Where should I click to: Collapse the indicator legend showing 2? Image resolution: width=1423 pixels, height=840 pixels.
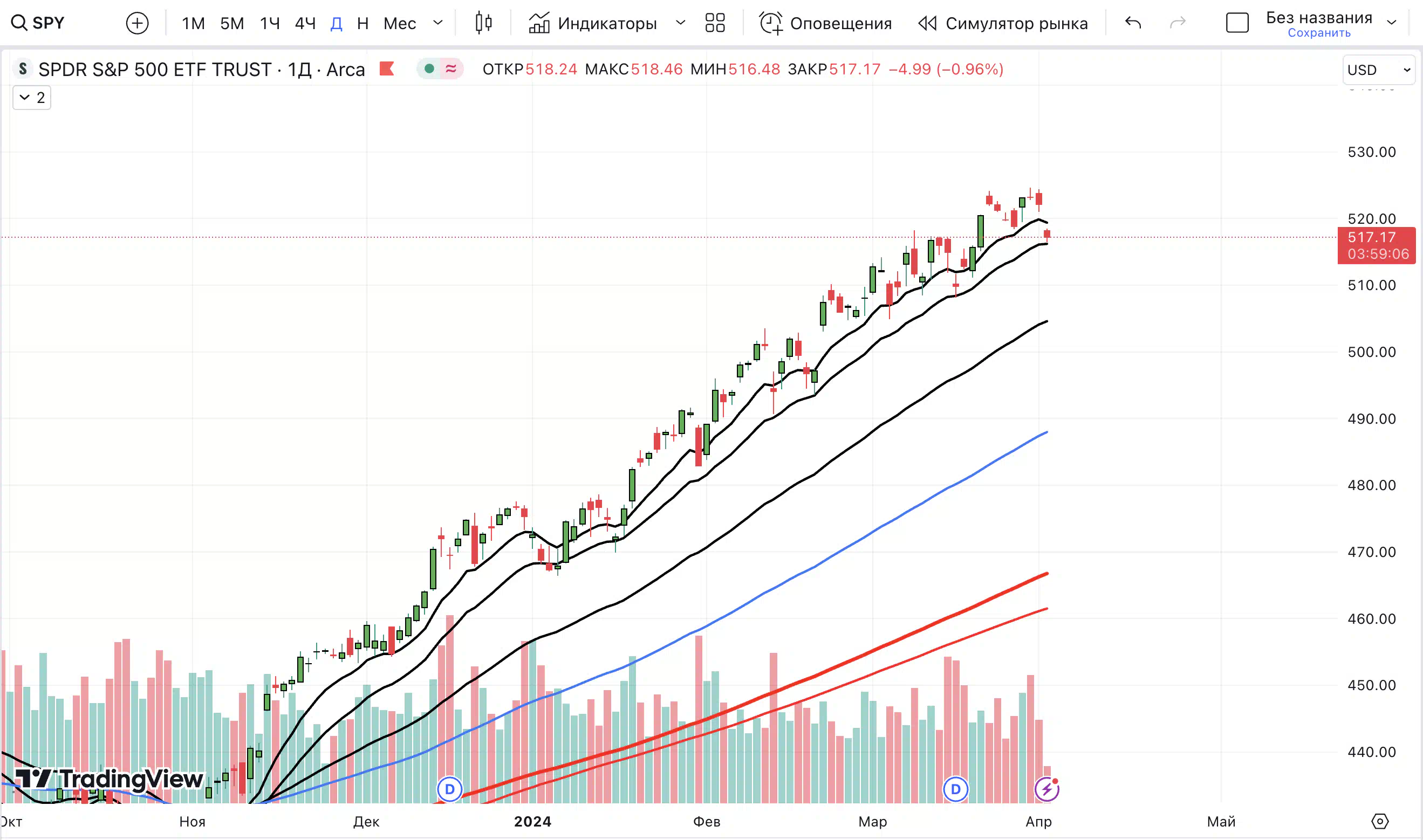point(32,98)
